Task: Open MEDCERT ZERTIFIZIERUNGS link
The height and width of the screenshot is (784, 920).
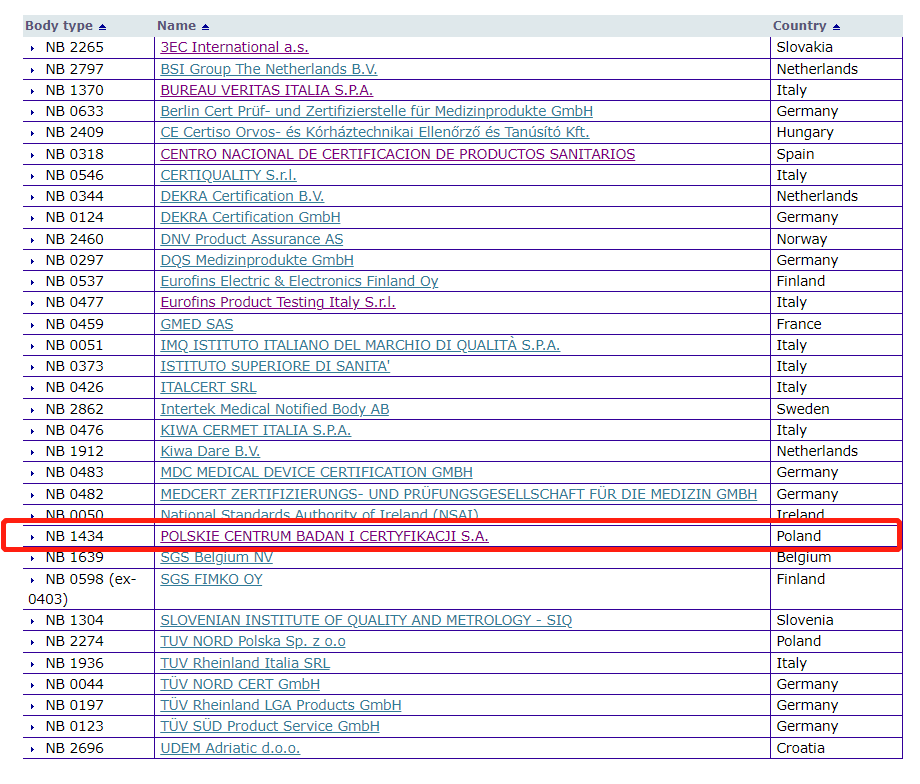Action: pyautogui.click(x=458, y=494)
